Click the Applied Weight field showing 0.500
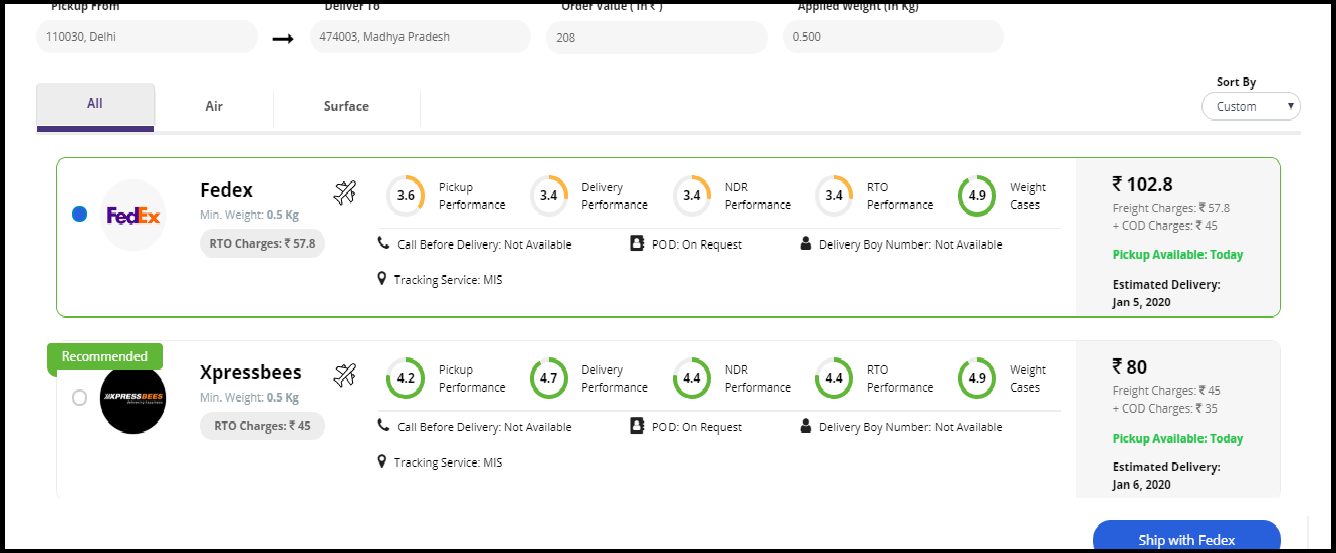The image size is (1336, 553). 893,37
